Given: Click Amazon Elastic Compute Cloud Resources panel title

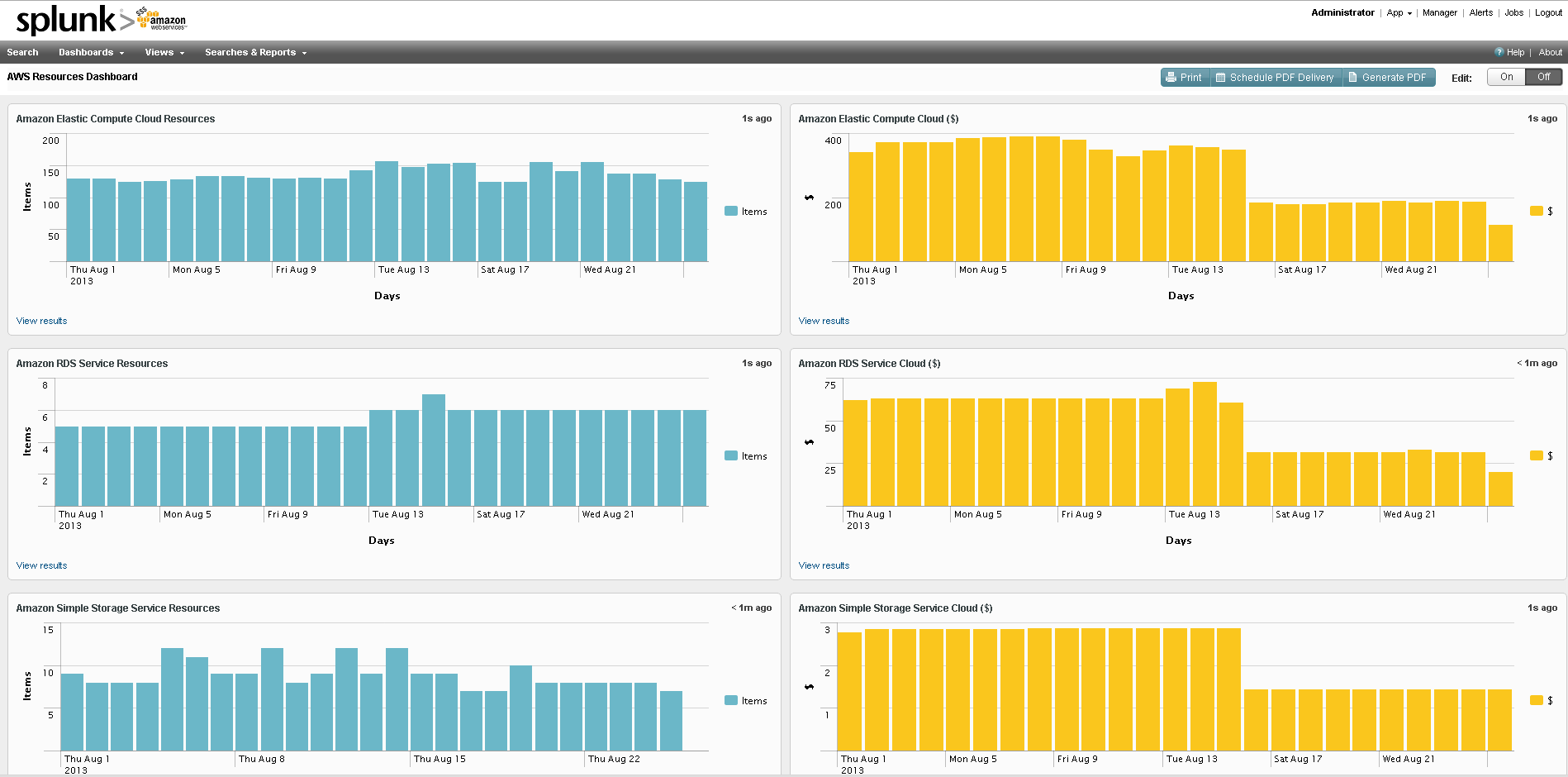Looking at the screenshot, I should [116, 119].
